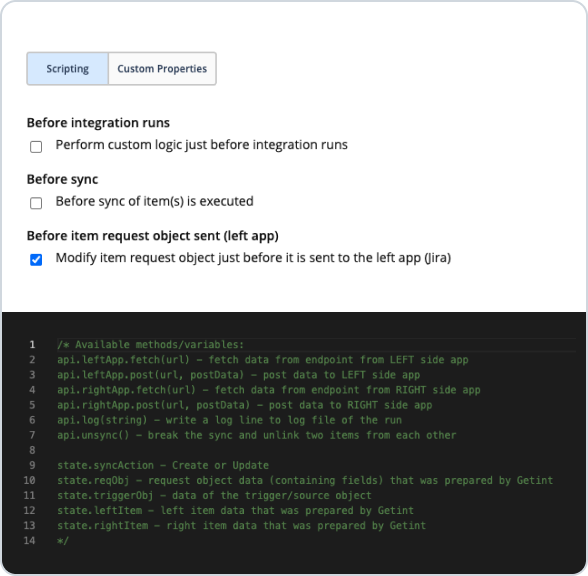
Task: Click the state.leftItem code line
Action: (235, 510)
